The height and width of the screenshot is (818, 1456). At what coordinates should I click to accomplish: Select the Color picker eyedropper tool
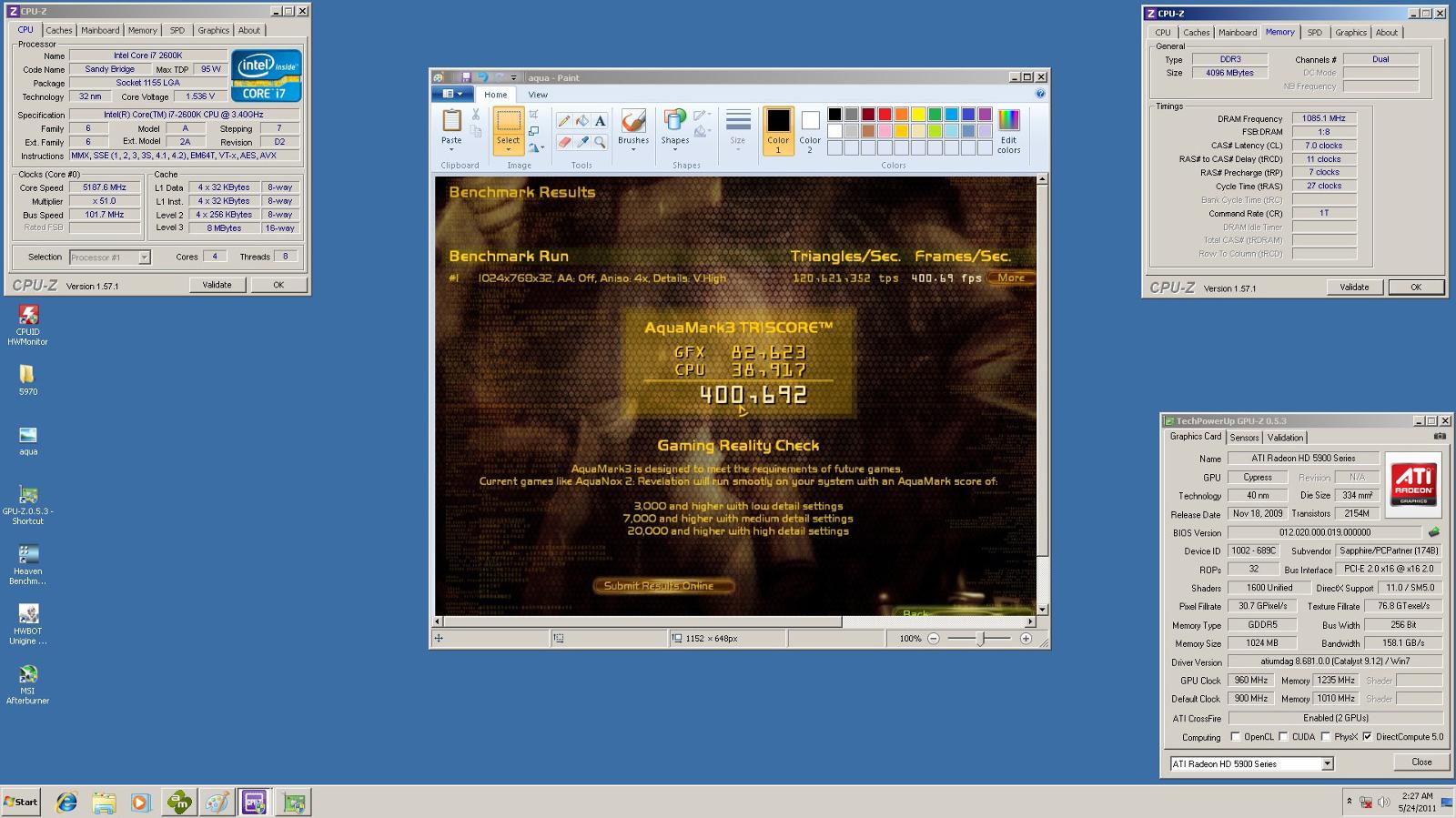(x=582, y=143)
